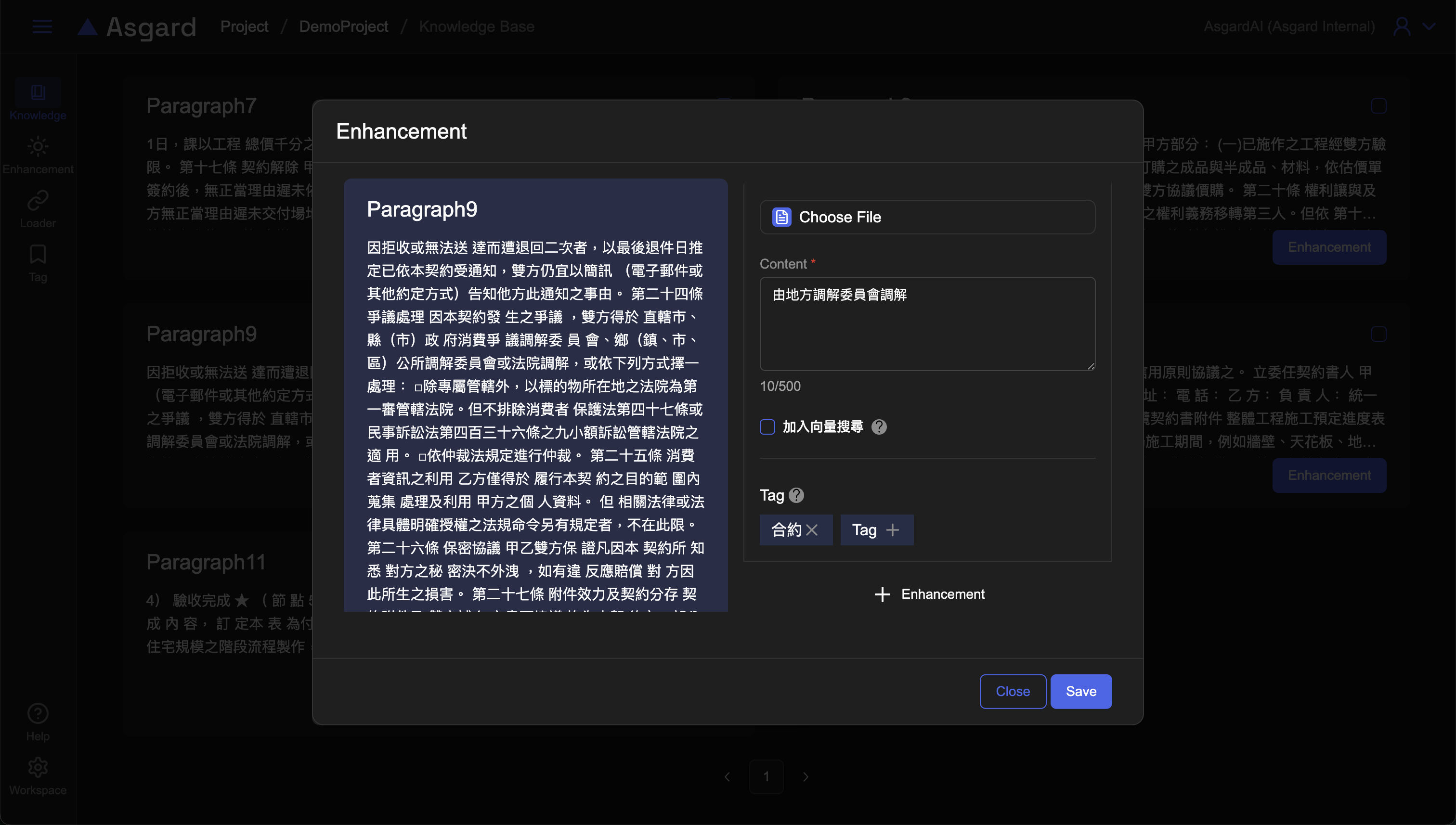Remove the 合約 tag with X
The height and width of the screenshot is (825, 1456).
tap(812, 530)
